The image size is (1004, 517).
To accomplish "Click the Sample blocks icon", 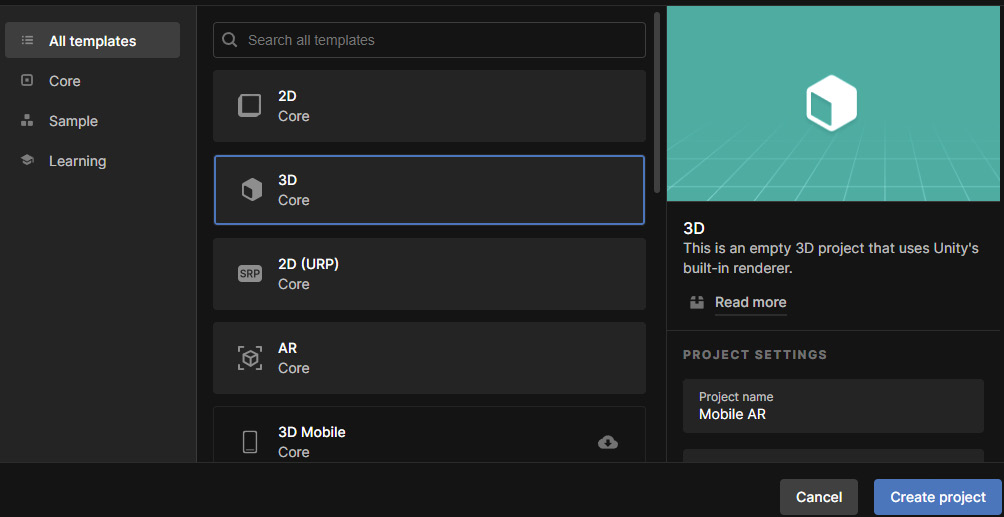I will point(27,120).
